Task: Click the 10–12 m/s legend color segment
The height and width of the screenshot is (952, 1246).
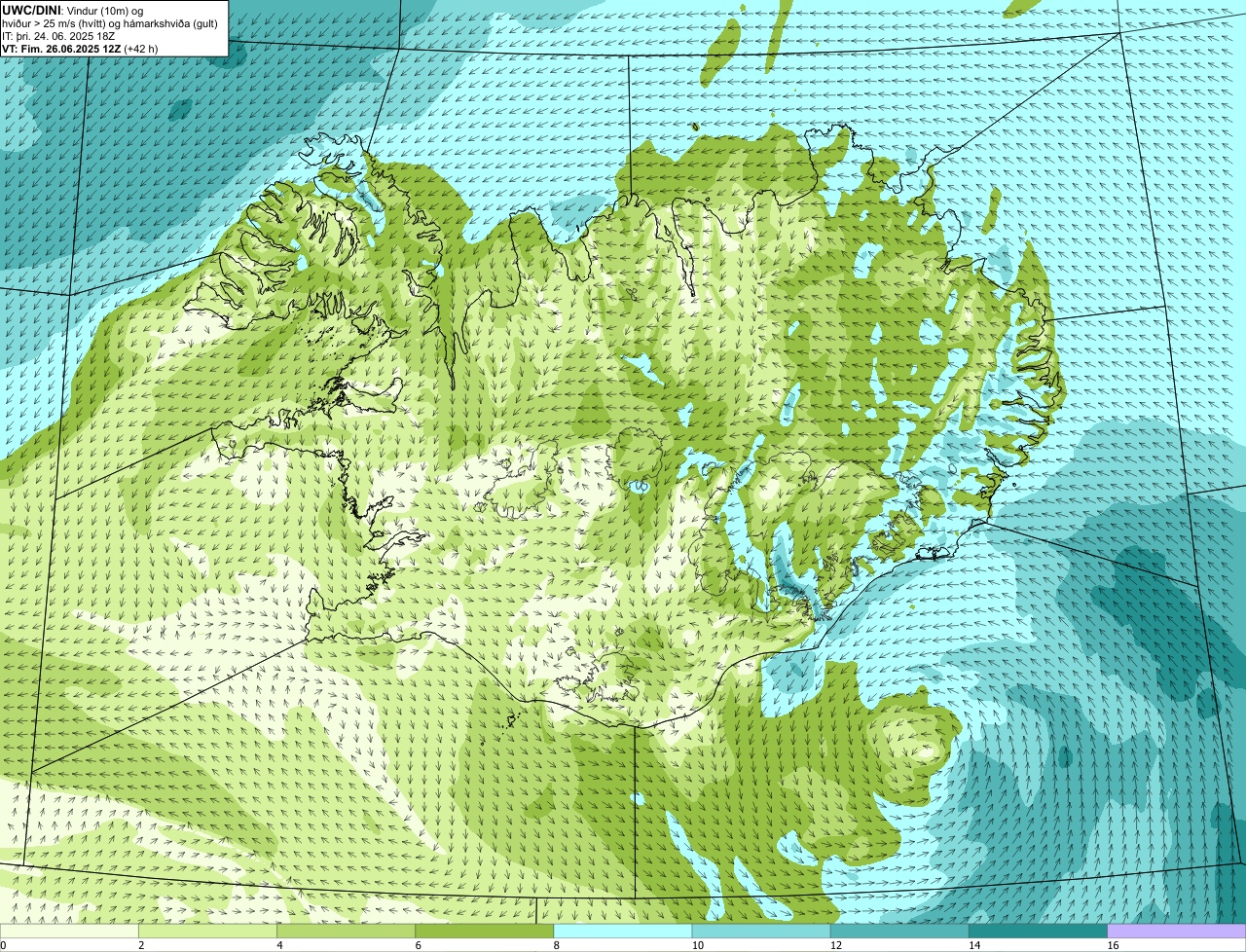Action: tap(761, 931)
